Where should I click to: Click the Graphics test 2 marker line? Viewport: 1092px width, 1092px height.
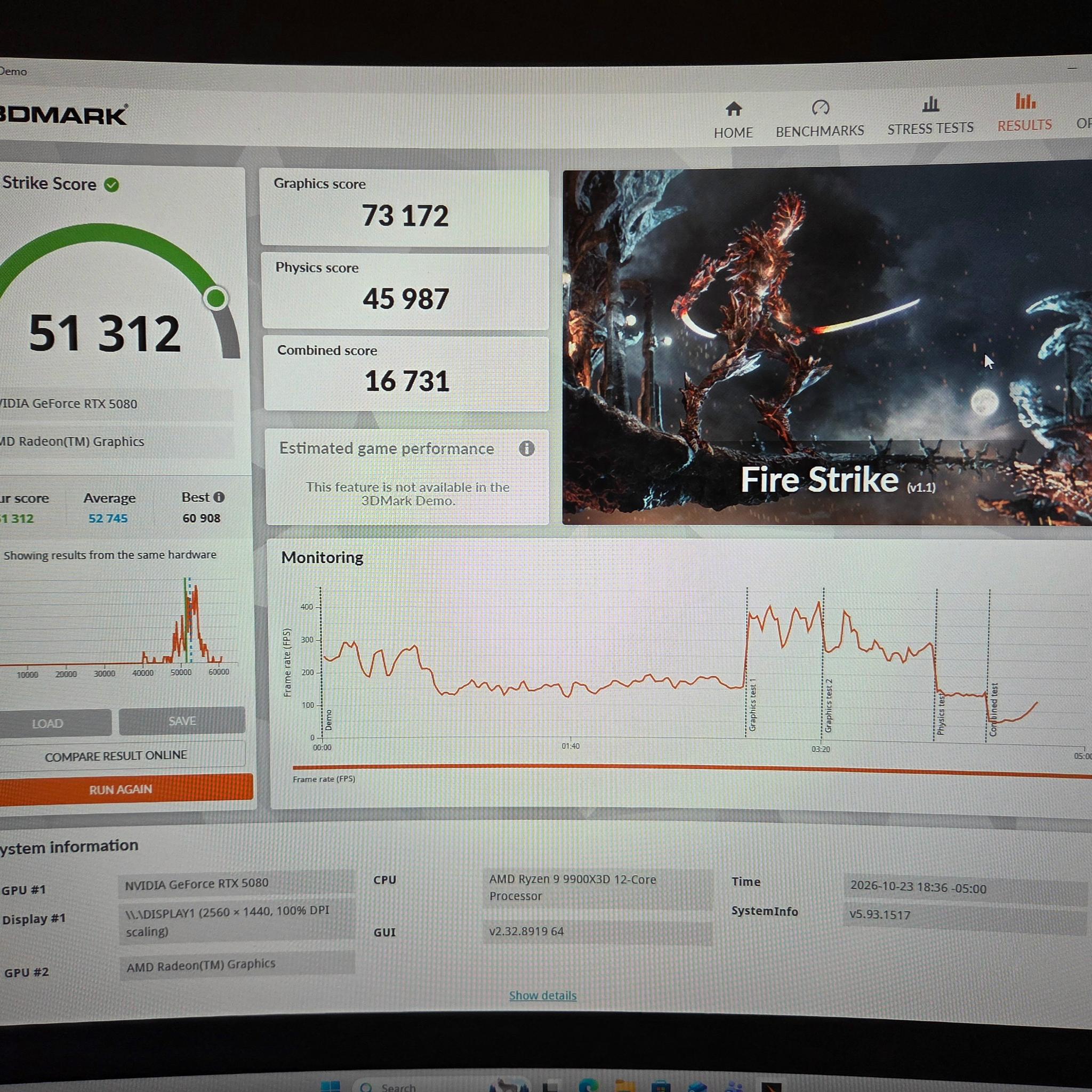click(823, 663)
